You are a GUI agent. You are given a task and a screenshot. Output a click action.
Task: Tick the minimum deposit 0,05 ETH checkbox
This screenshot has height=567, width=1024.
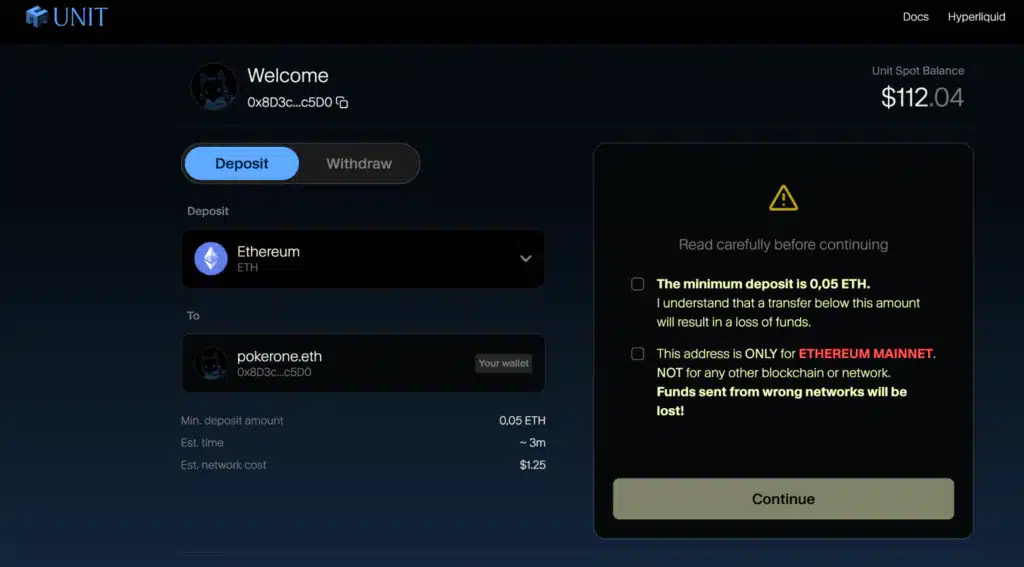[x=638, y=284]
